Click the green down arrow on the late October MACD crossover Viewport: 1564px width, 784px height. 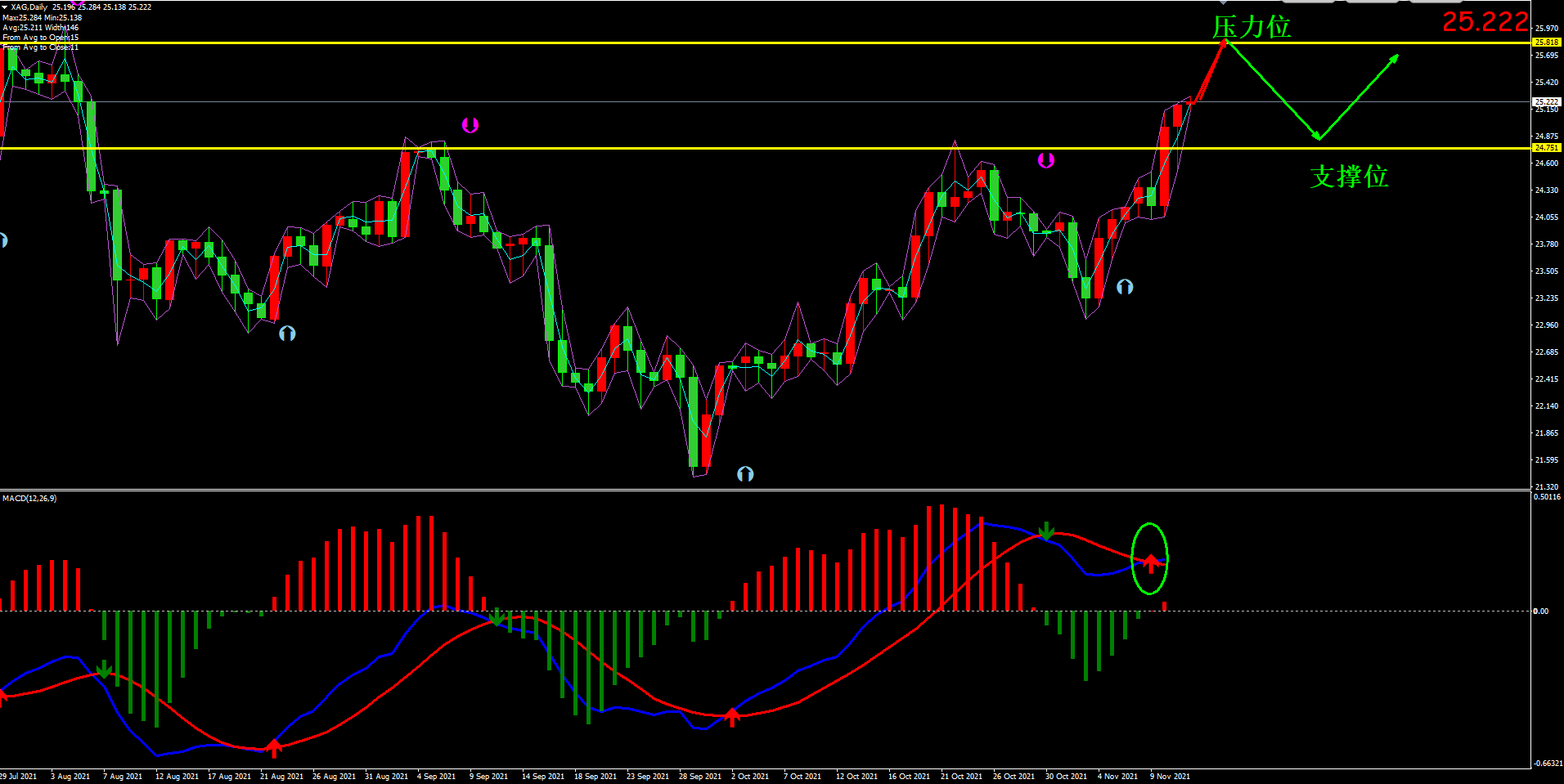click(1046, 531)
